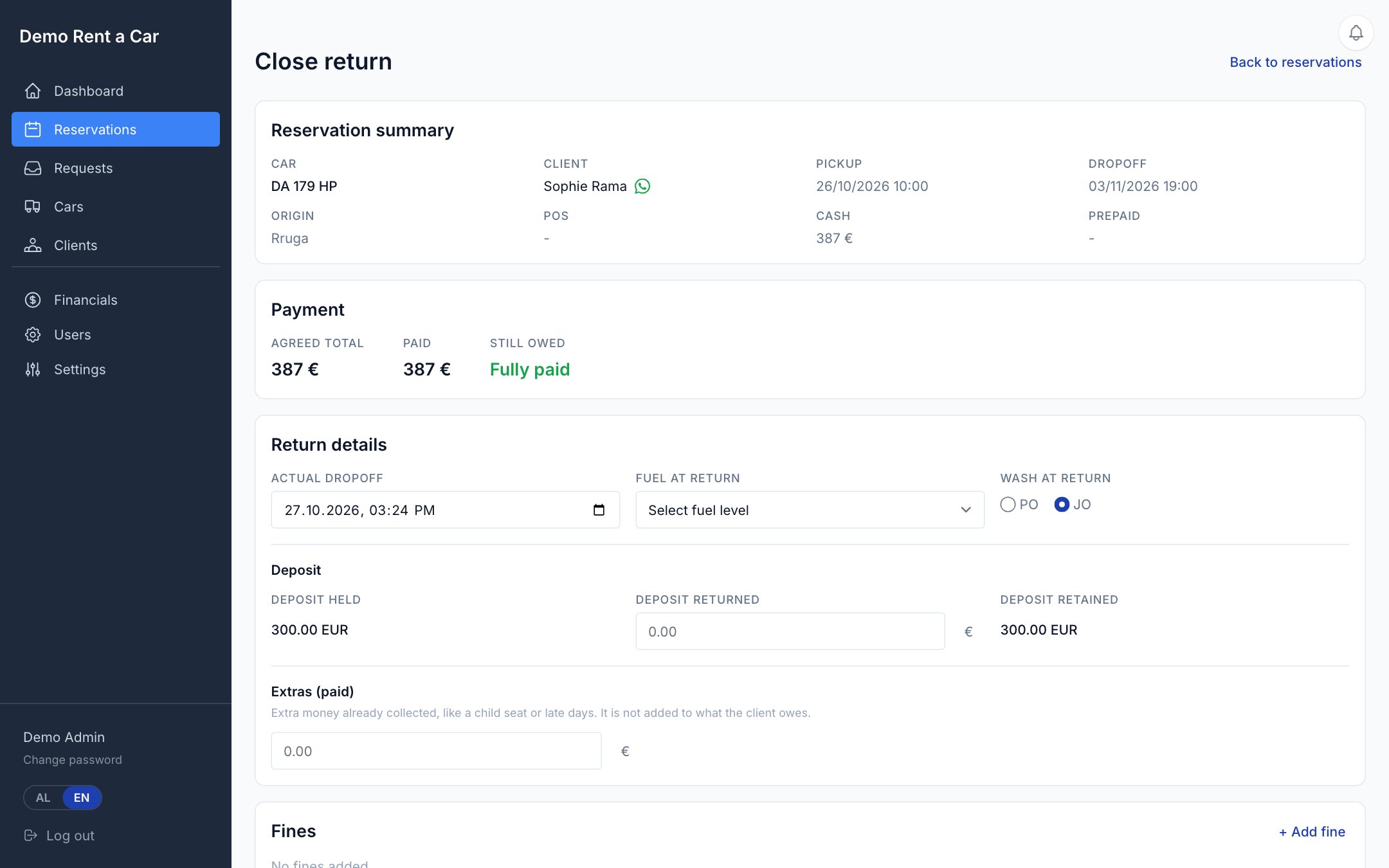Select JO for wash at return
This screenshot has height=868, width=1389.
pos(1062,505)
